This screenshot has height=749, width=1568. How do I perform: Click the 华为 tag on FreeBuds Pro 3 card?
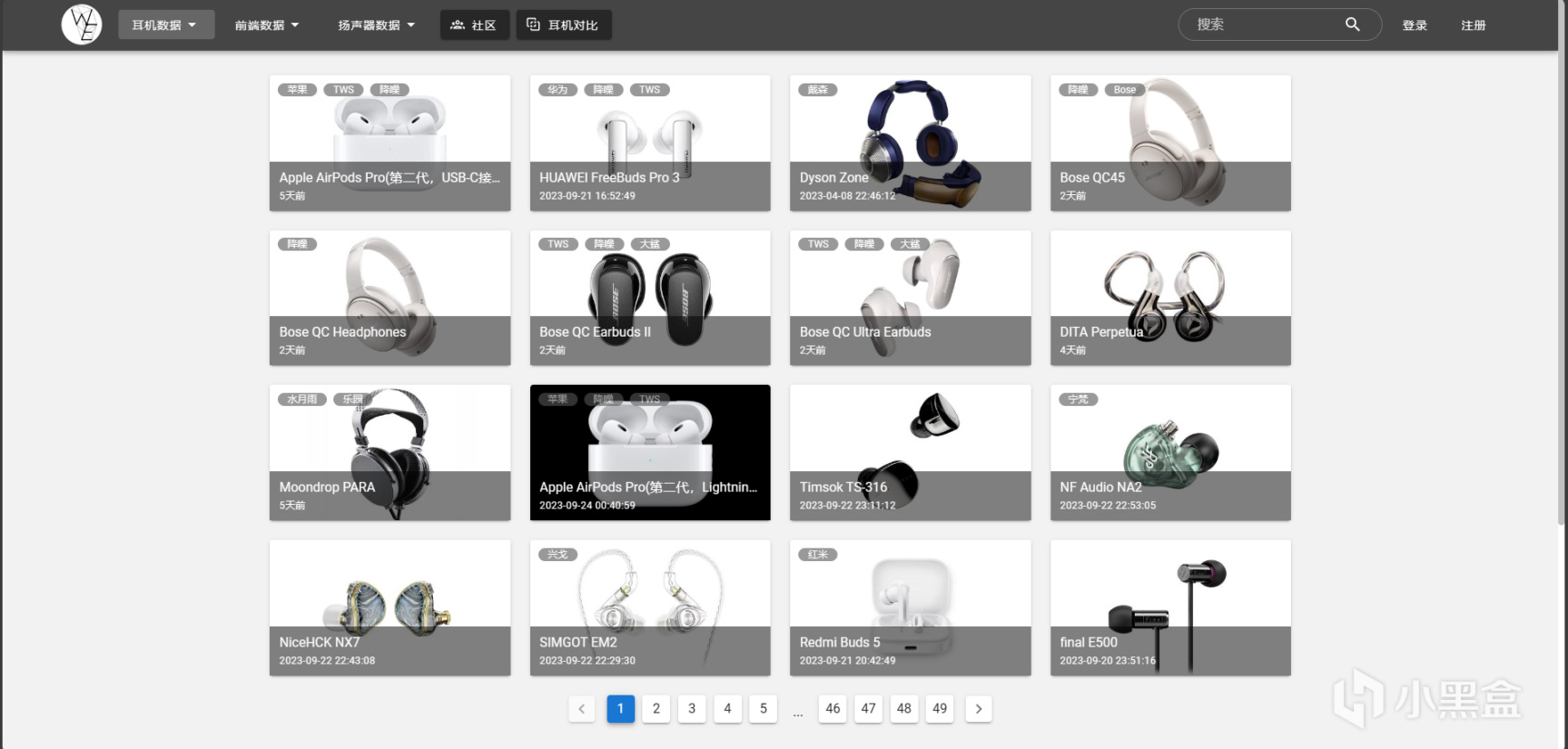click(557, 90)
